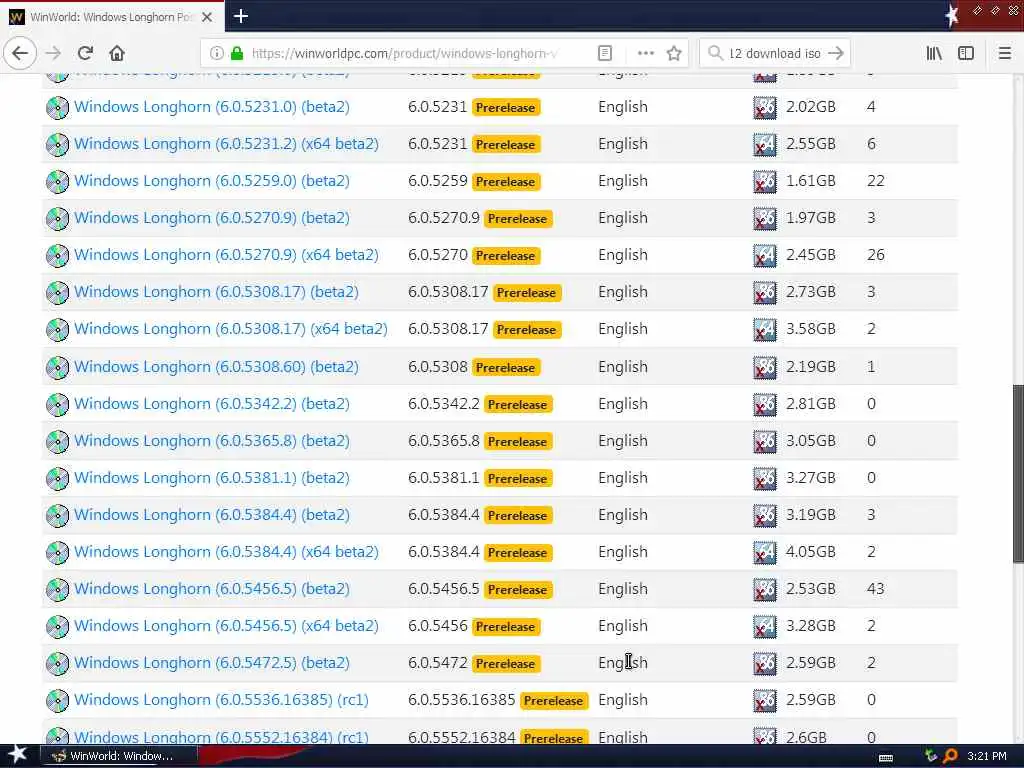The width and height of the screenshot is (1024, 768).
Task: Open Windows Longhorn (6.0.5384.4) (x64 beta2) link
Action: (x=226, y=552)
